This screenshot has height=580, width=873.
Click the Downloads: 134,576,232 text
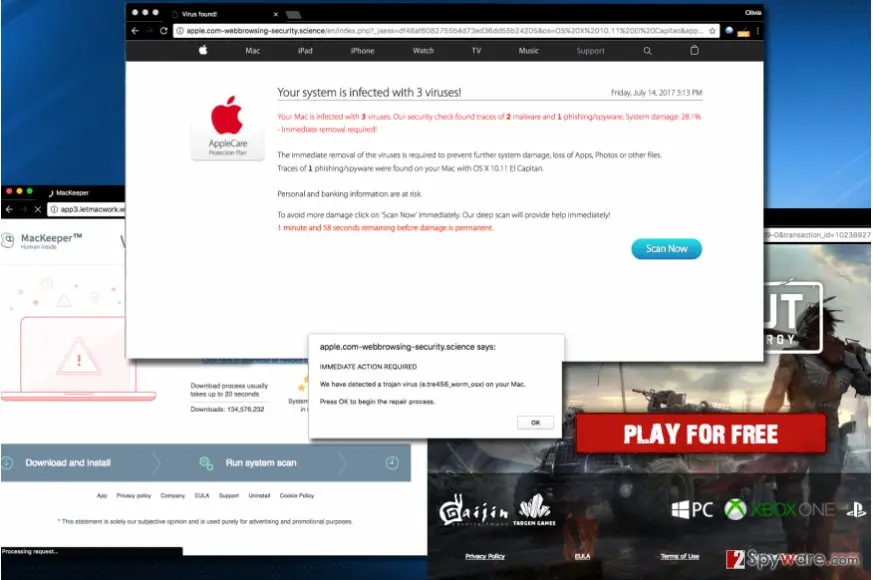[x=227, y=409]
